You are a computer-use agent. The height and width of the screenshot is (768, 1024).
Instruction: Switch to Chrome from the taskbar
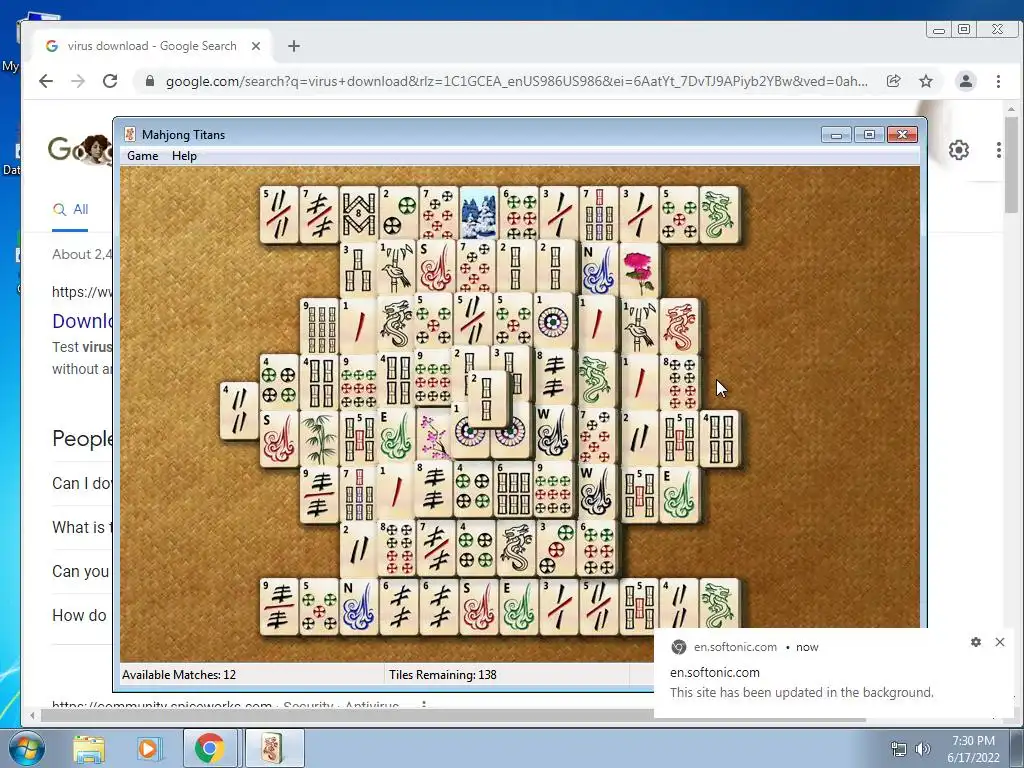[210, 749]
